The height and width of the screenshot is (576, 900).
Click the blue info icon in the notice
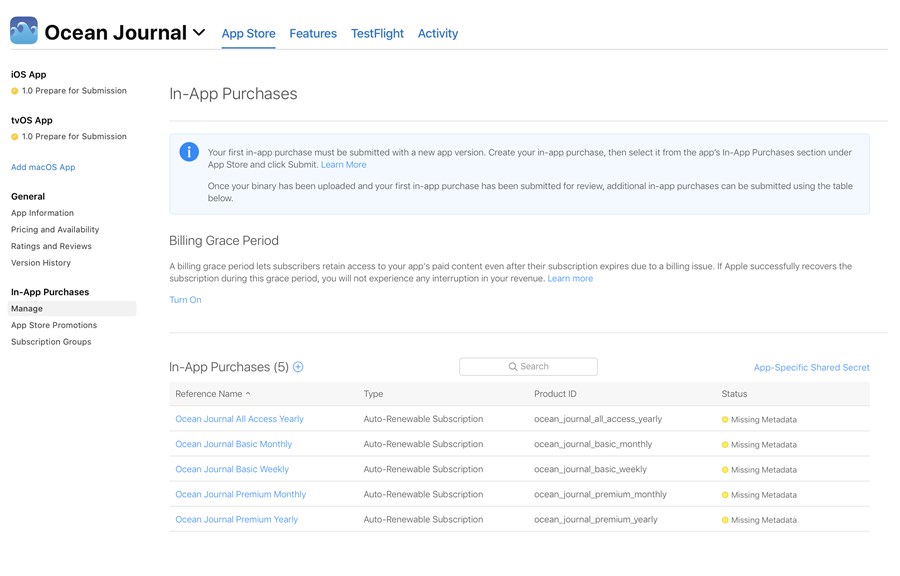tap(189, 152)
